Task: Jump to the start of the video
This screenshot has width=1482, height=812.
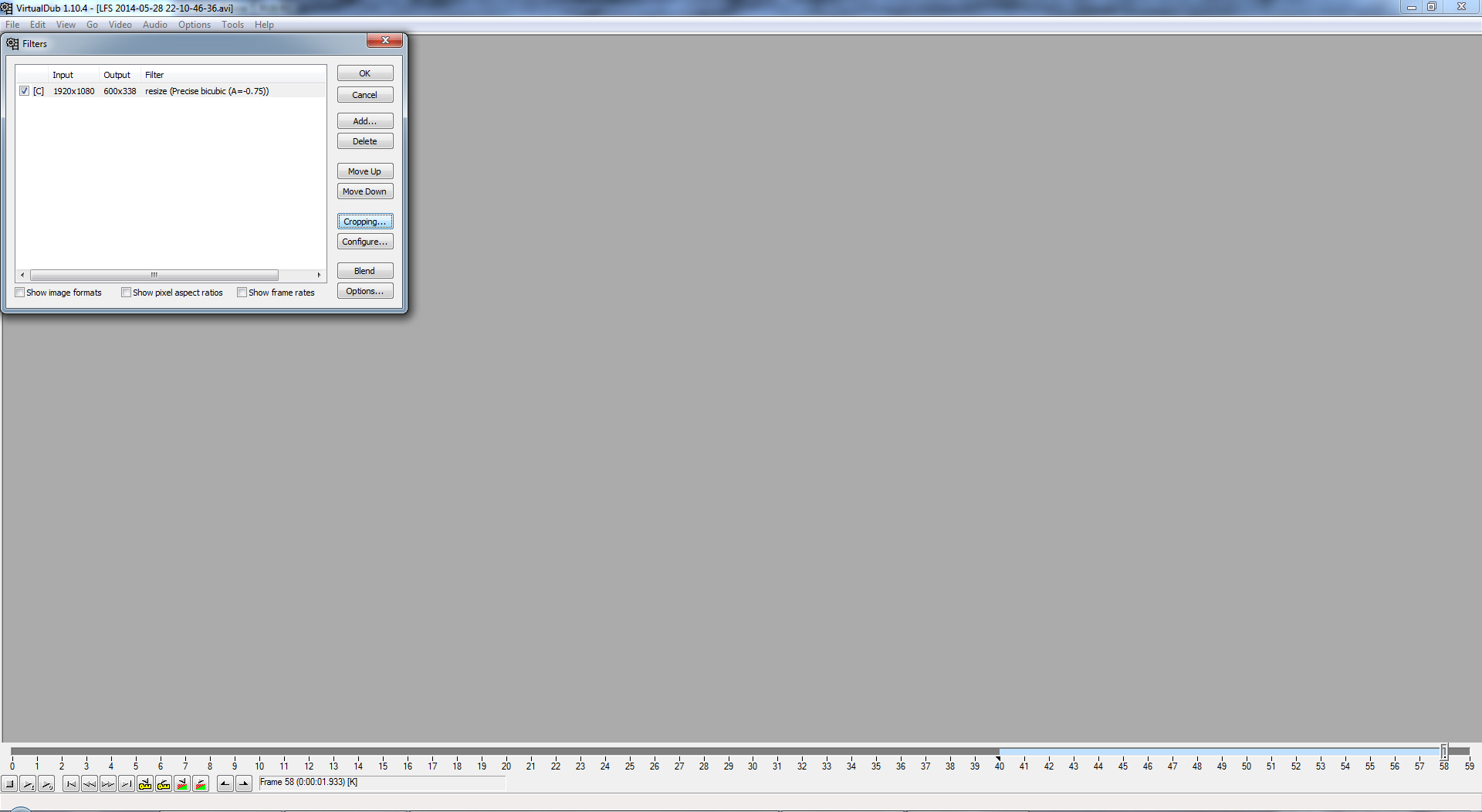Action: tap(71, 784)
